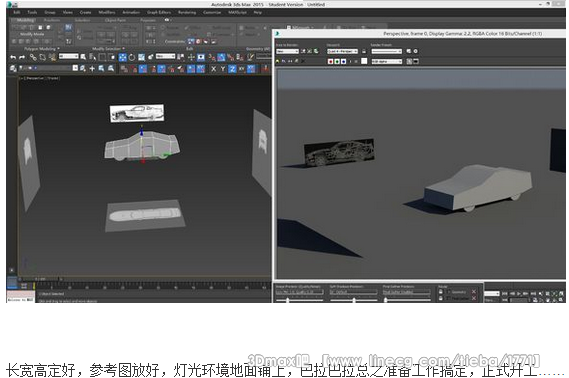
Task: Toggle the green channel display
Action: [x=337, y=62]
